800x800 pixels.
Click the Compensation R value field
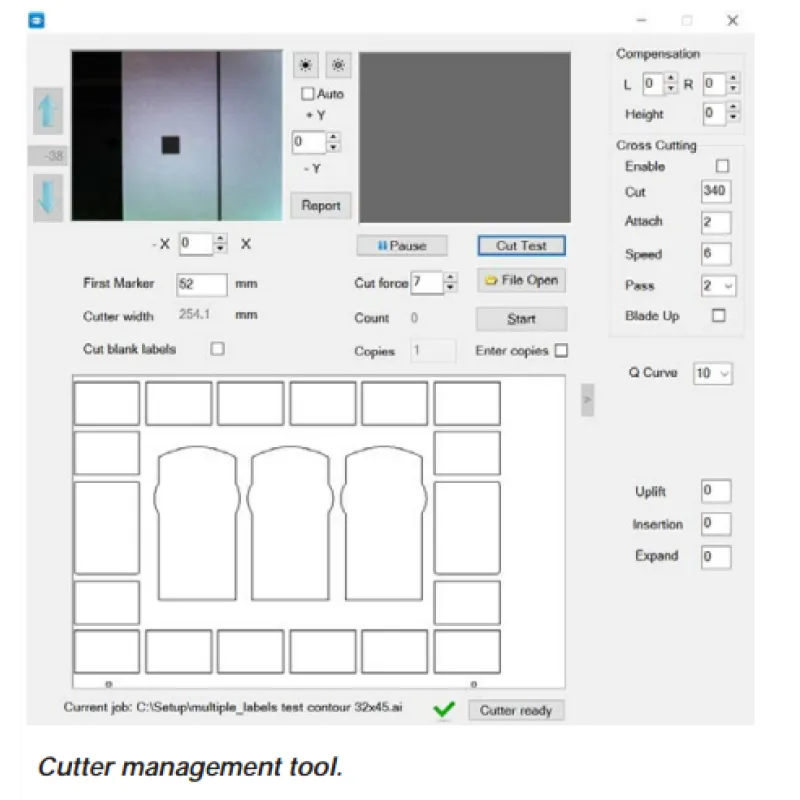[x=715, y=83]
